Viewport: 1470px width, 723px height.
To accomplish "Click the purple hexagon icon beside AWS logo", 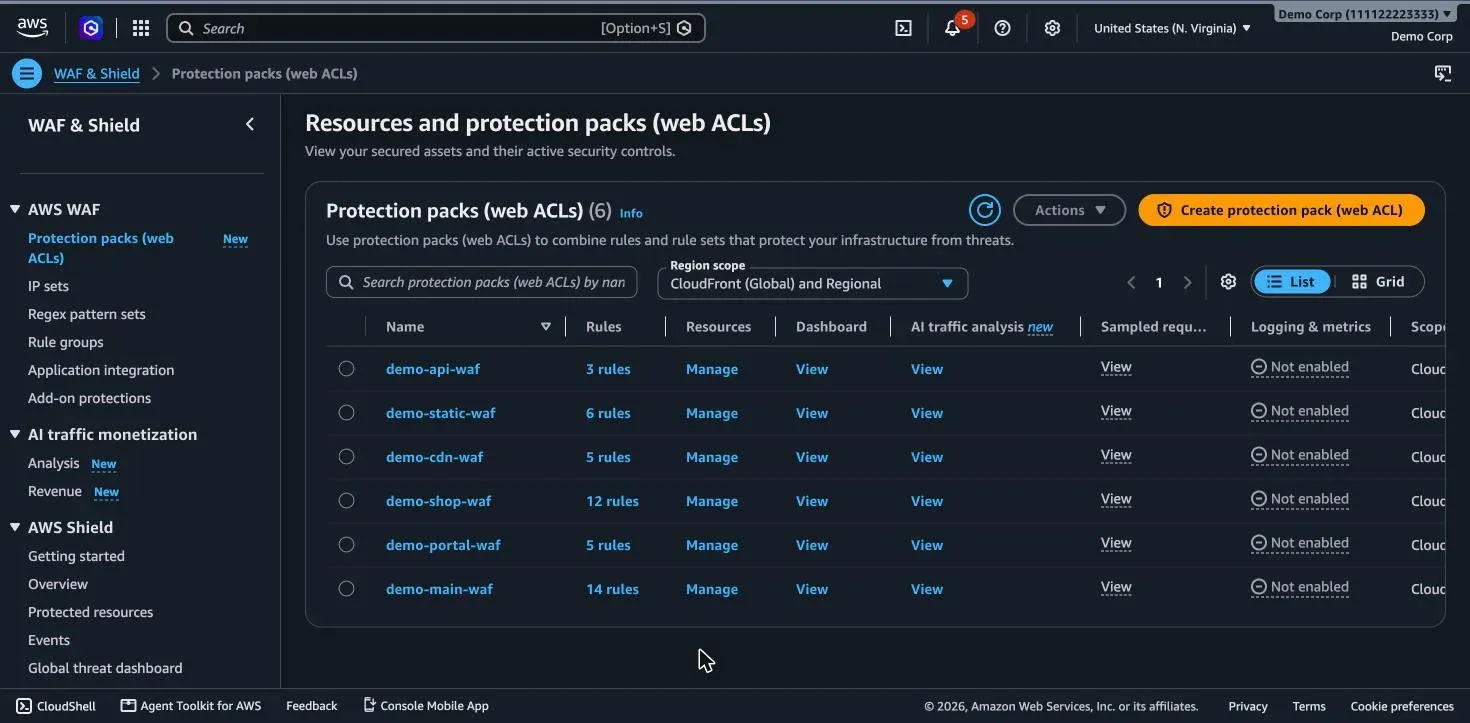I will pyautogui.click(x=91, y=28).
